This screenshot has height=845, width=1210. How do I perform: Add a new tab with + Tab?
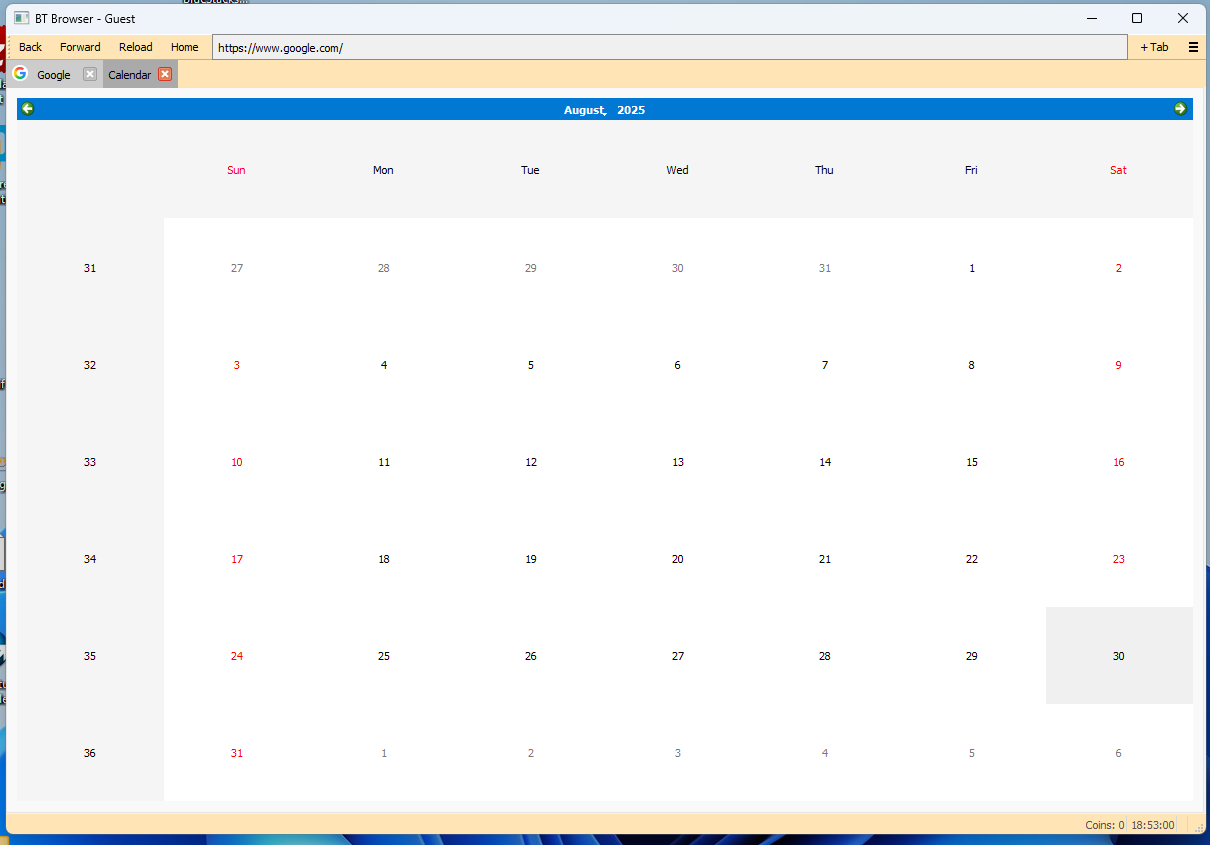[1154, 47]
